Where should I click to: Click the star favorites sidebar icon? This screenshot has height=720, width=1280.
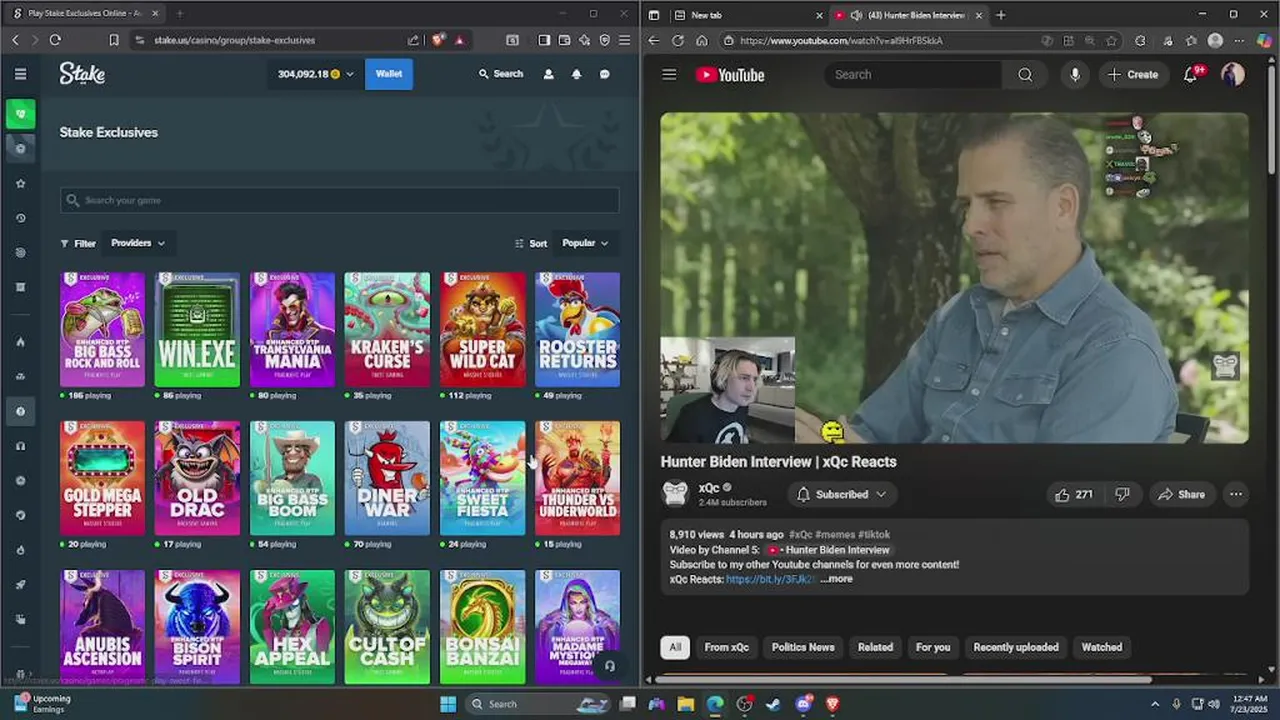20,184
